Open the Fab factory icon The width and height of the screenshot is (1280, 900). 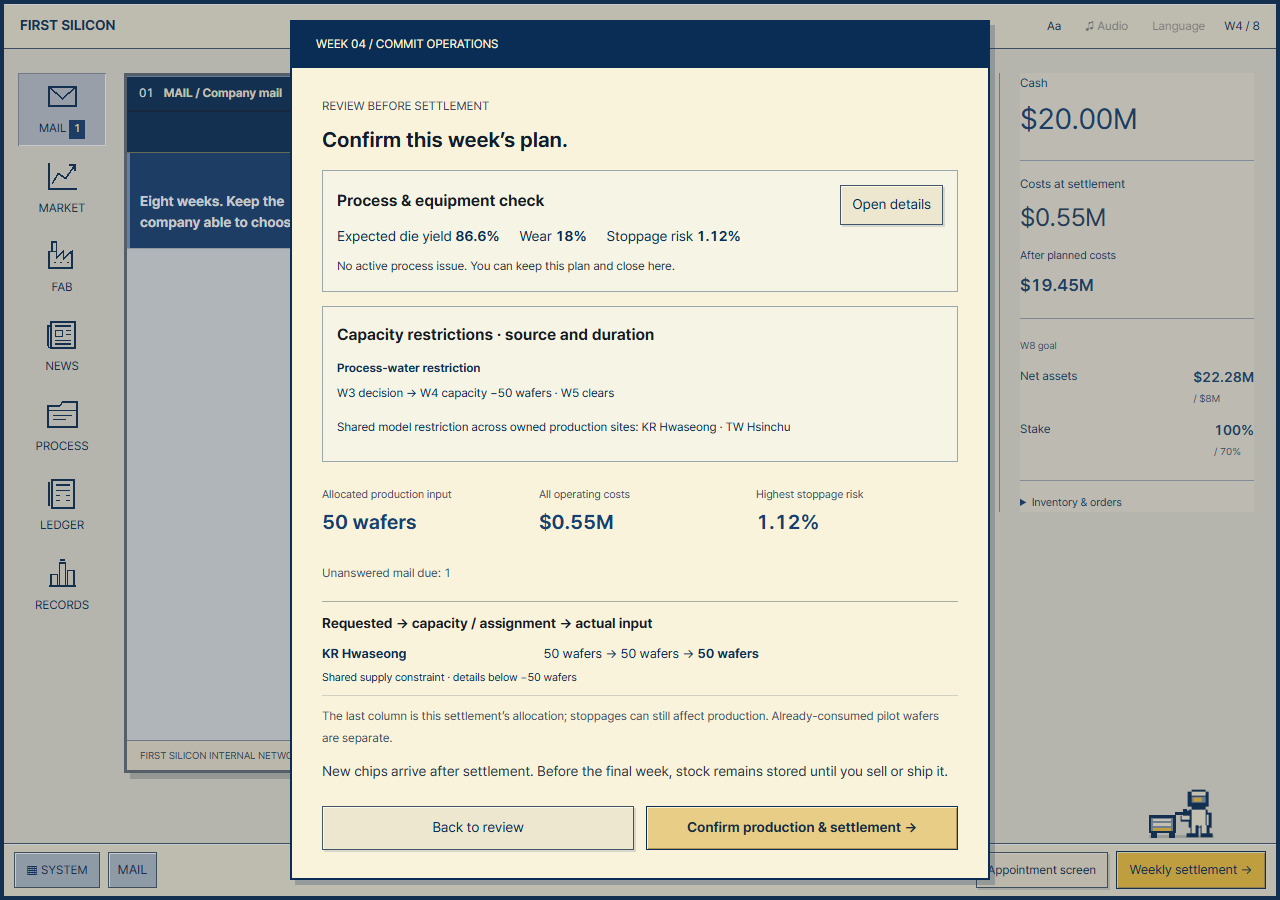(62, 256)
